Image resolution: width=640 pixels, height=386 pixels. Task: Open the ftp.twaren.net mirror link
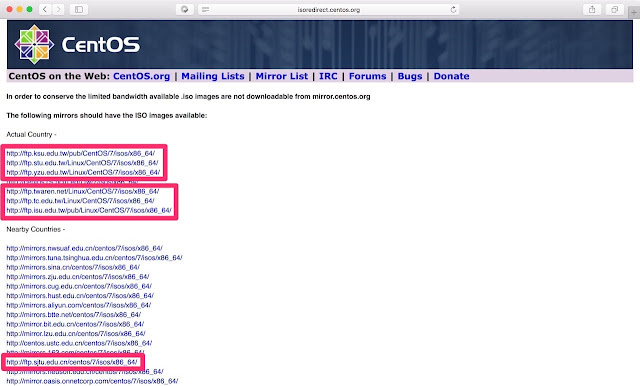(x=82, y=191)
